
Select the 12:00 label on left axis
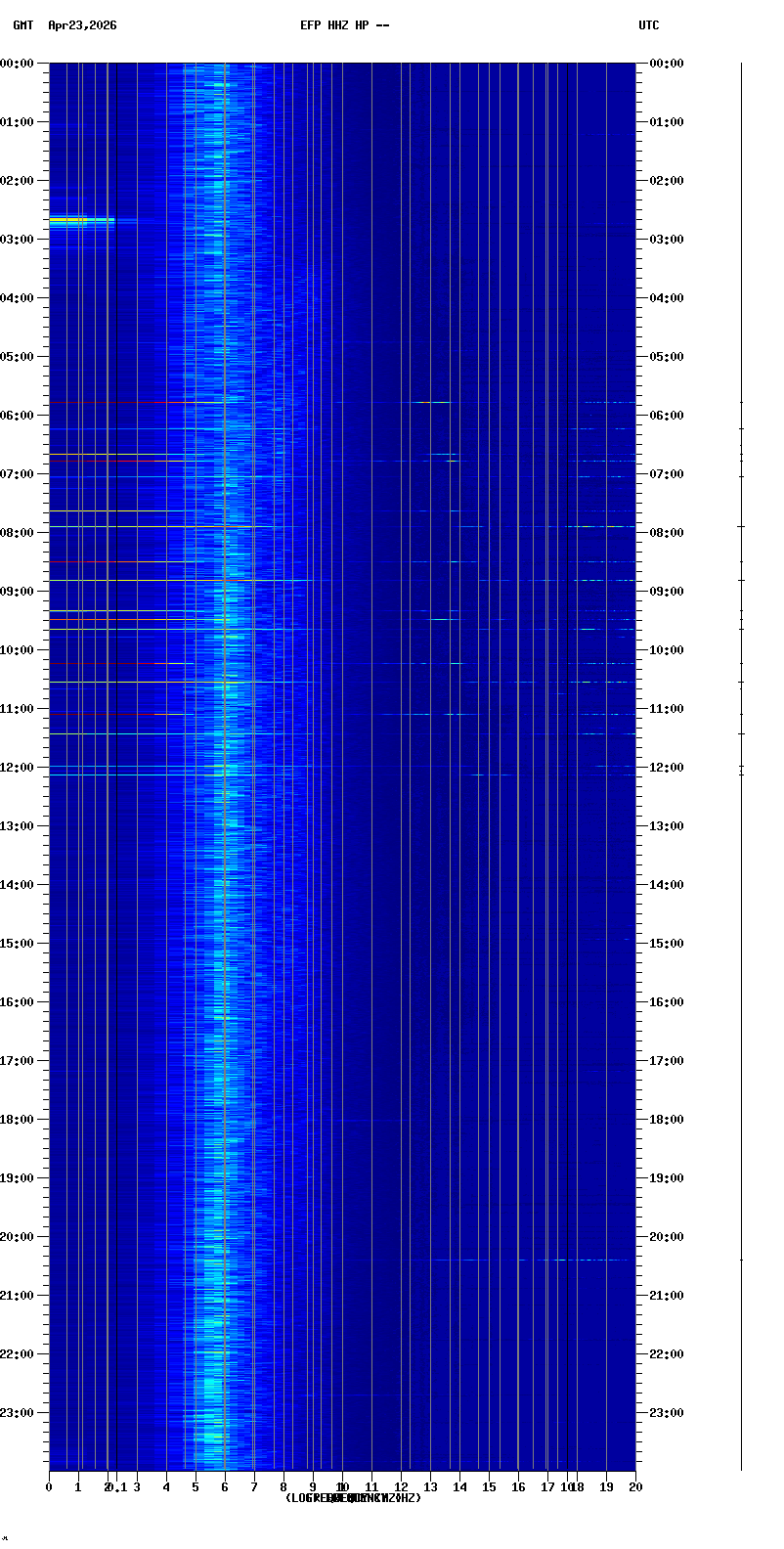pyautogui.click(x=18, y=768)
